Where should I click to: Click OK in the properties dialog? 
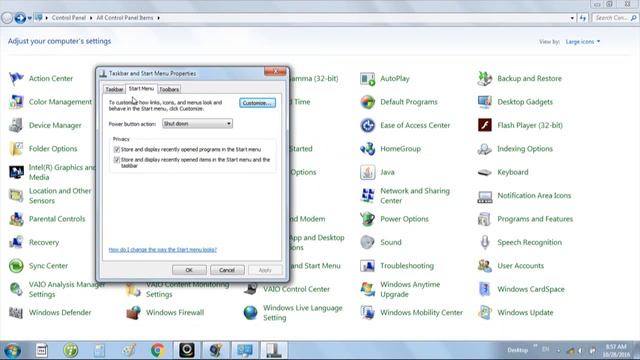click(x=189, y=270)
